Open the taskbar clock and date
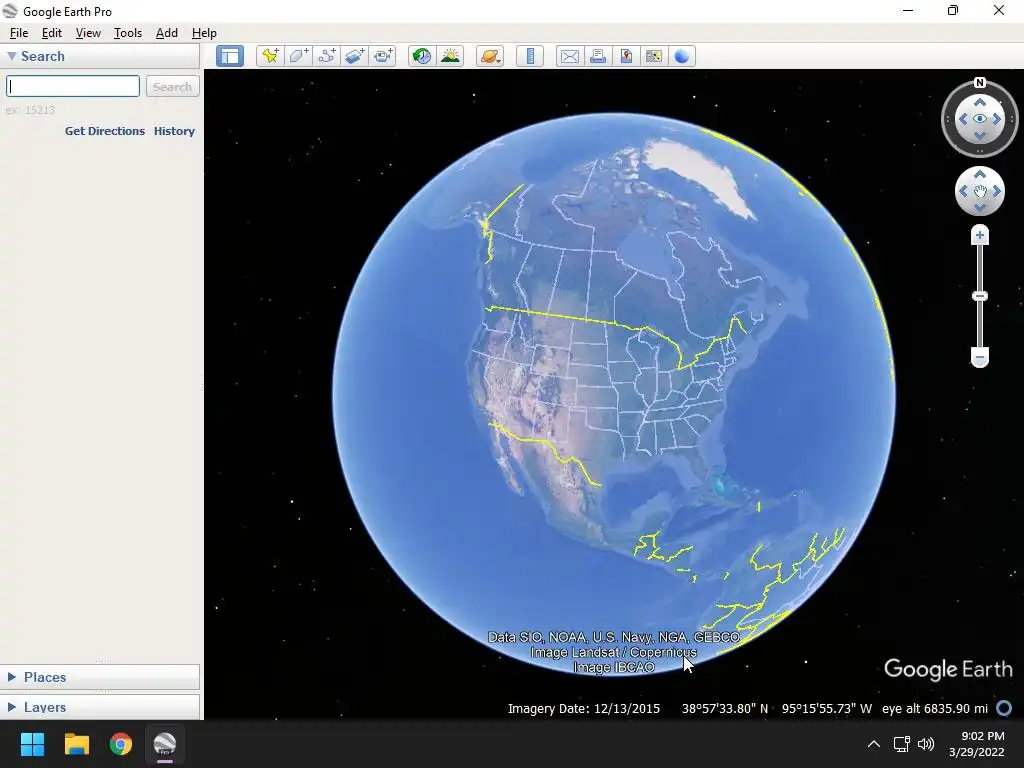Image resolution: width=1024 pixels, height=768 pixels. click(x=978, y=744)
